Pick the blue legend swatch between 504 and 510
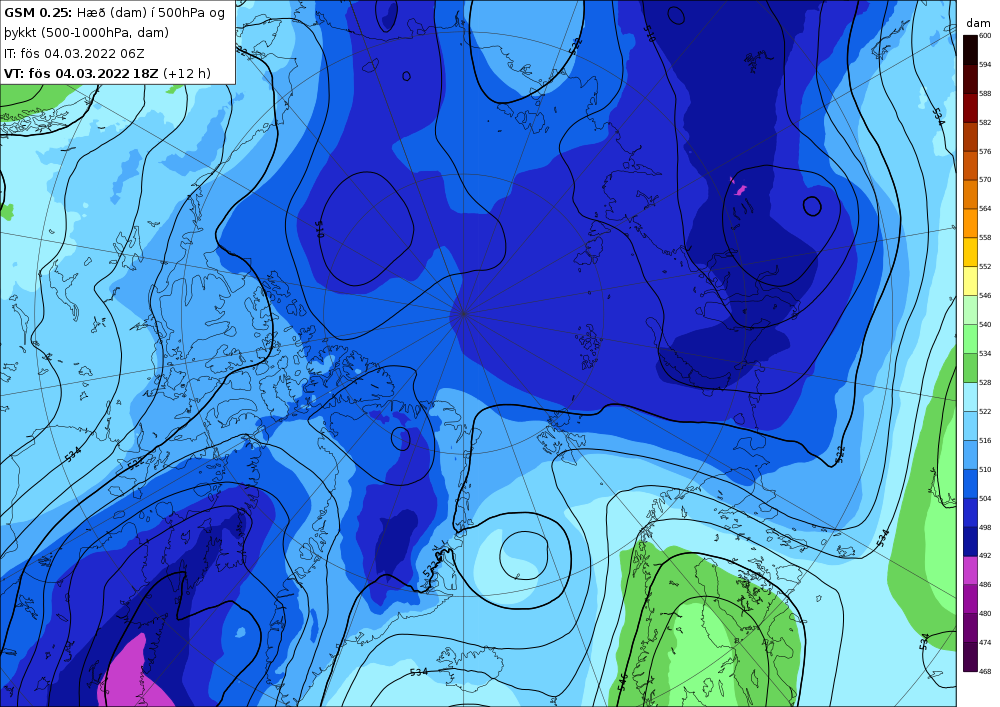Screen dimensions: 1000x707 click(x=970, y=484)
